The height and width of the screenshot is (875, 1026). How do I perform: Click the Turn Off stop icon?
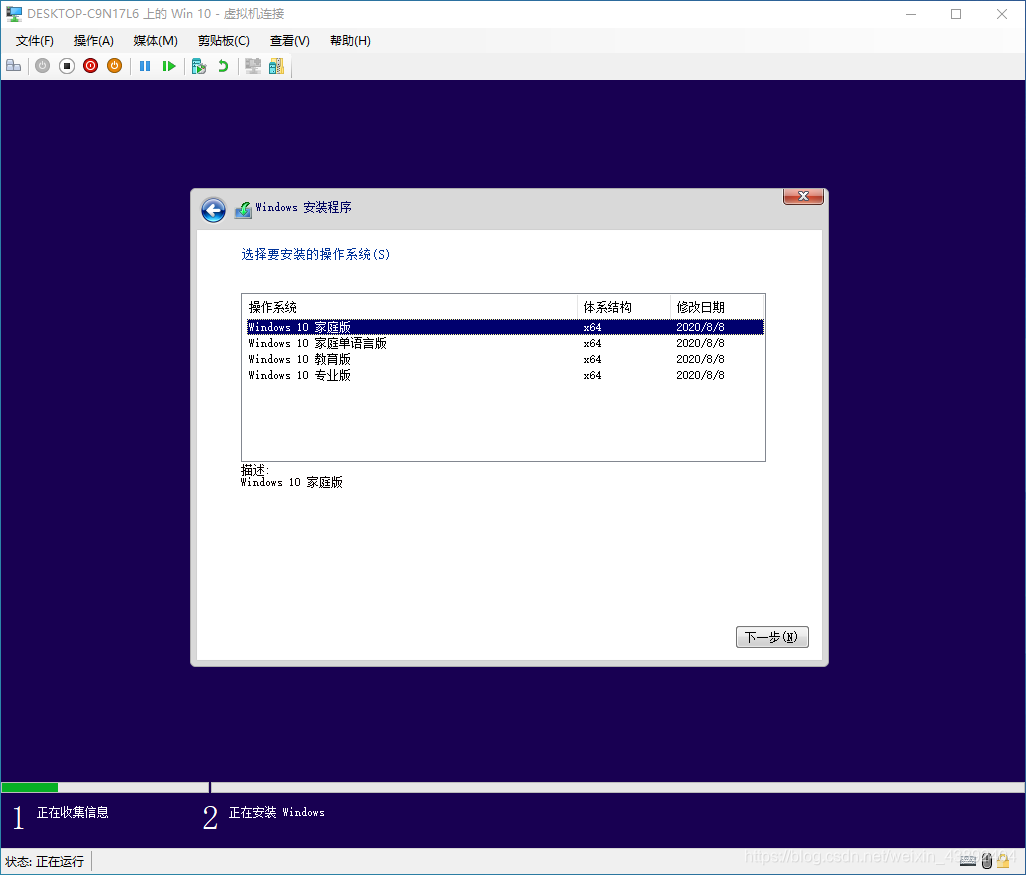coord(67,65)
